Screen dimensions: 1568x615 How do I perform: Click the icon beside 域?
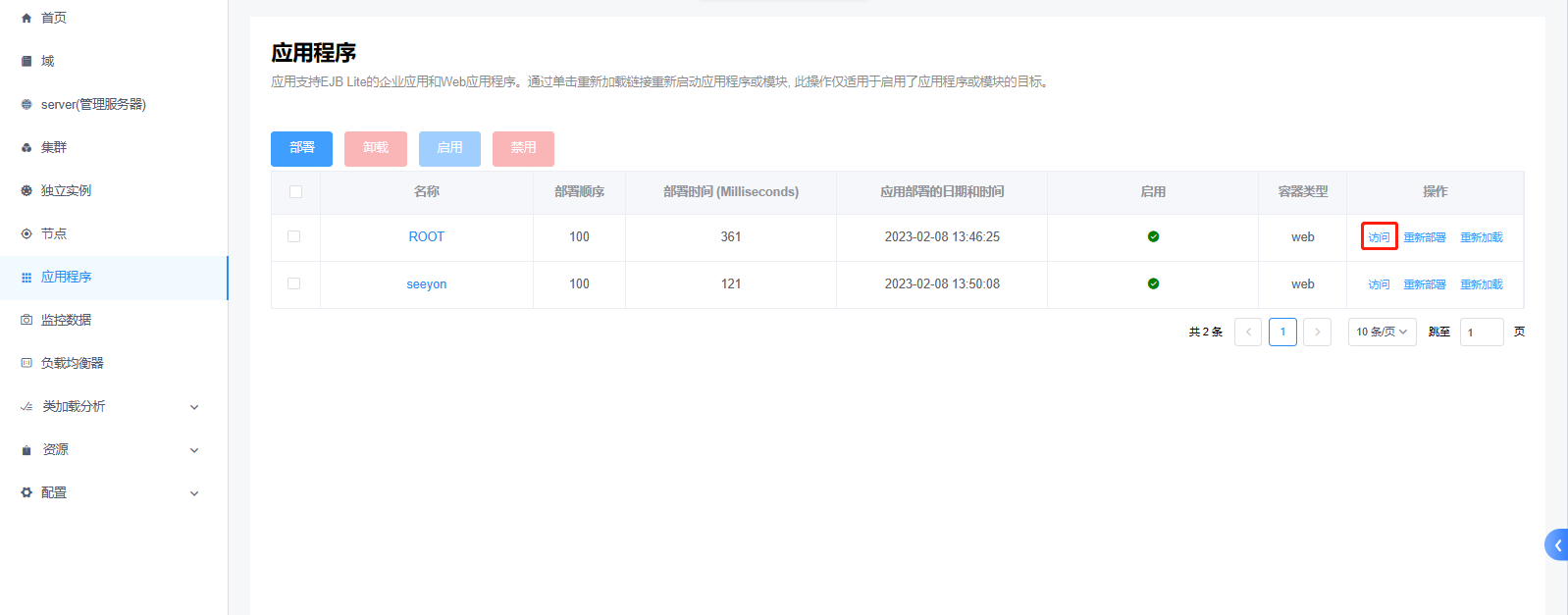(26, 61)
